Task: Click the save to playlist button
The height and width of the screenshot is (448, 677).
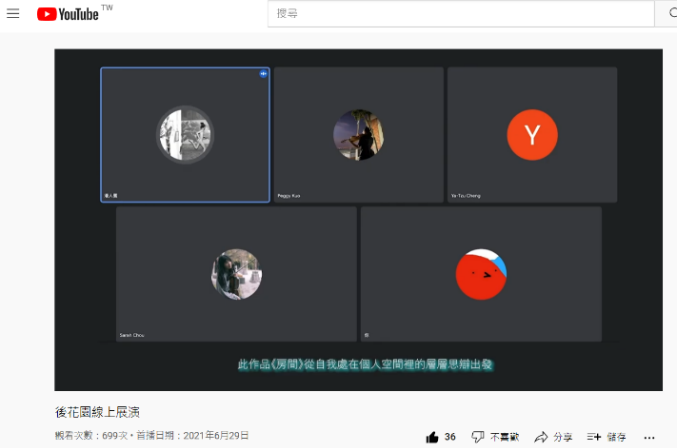Action: (606, 437)
